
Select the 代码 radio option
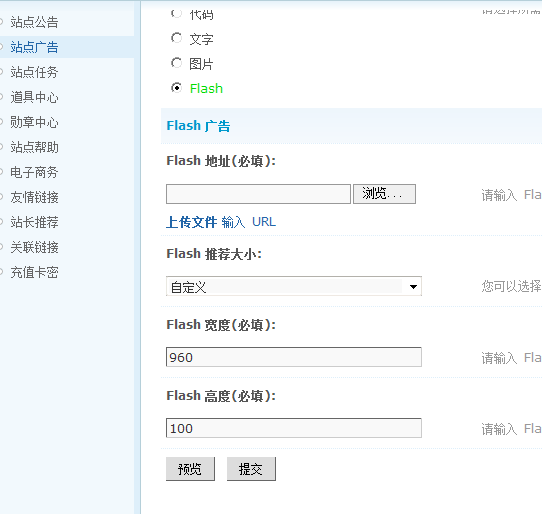pos(176,13)
